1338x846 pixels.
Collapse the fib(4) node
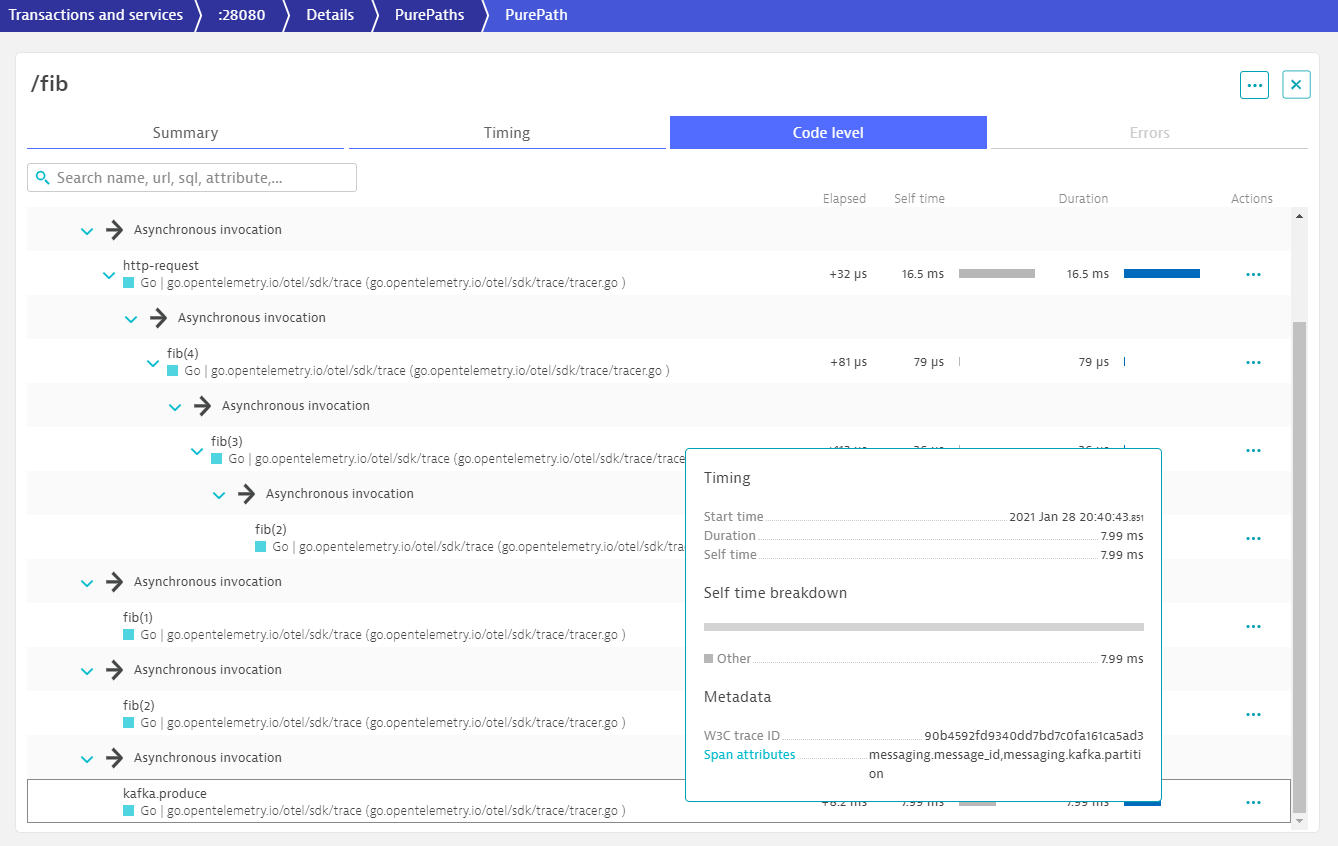click(153, 363)
